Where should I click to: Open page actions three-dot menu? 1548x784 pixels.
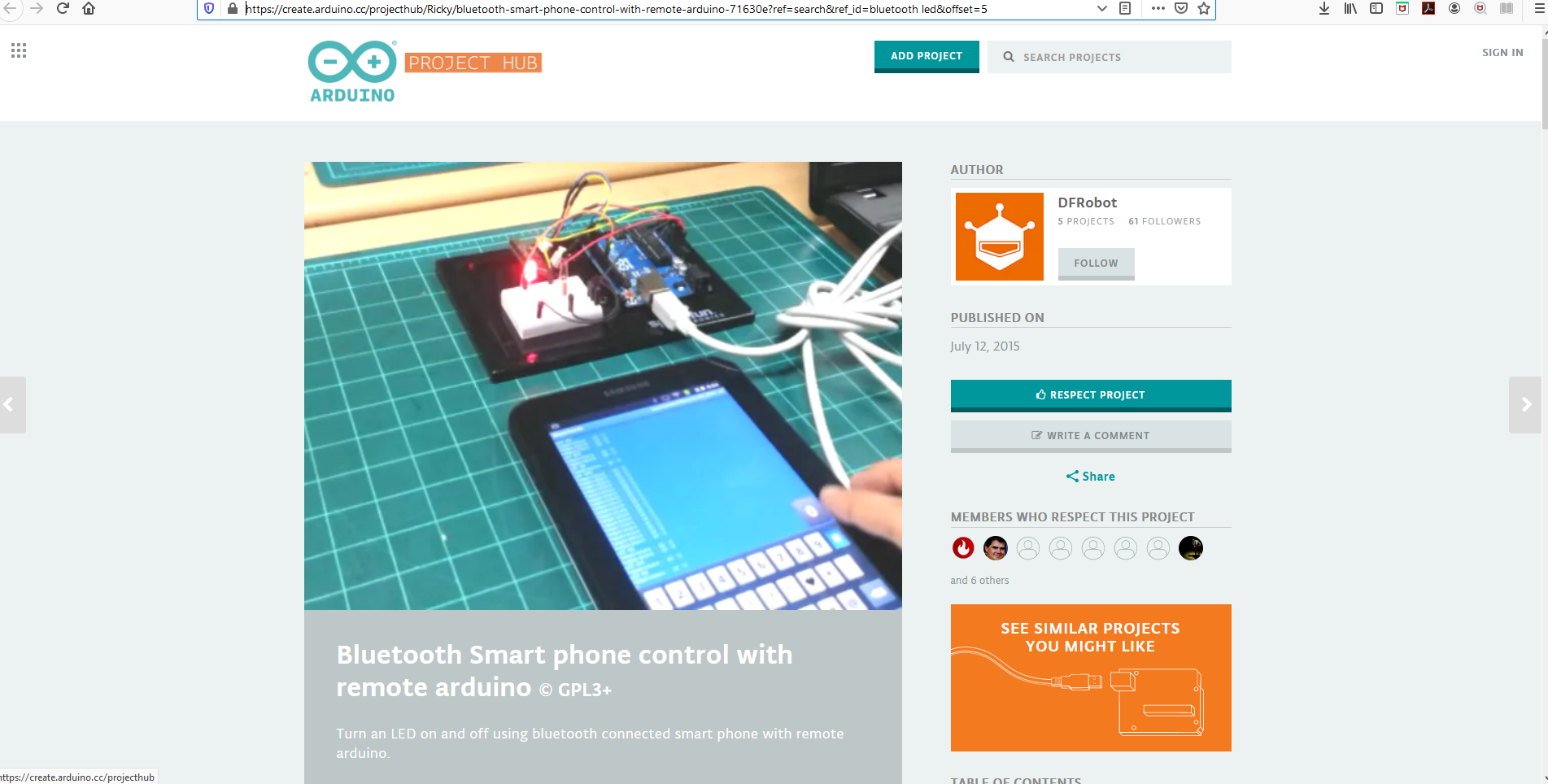coord(1158,8)
